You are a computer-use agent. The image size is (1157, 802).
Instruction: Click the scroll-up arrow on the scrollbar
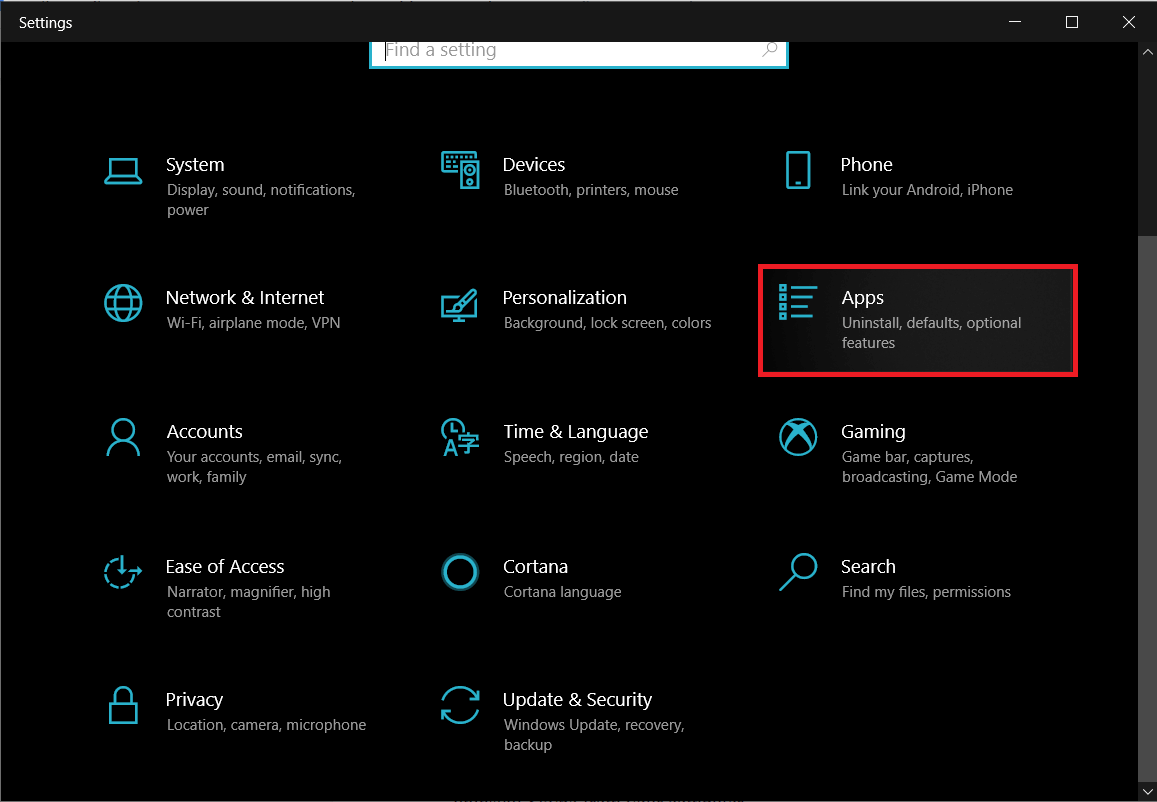tap(1147, 51)
